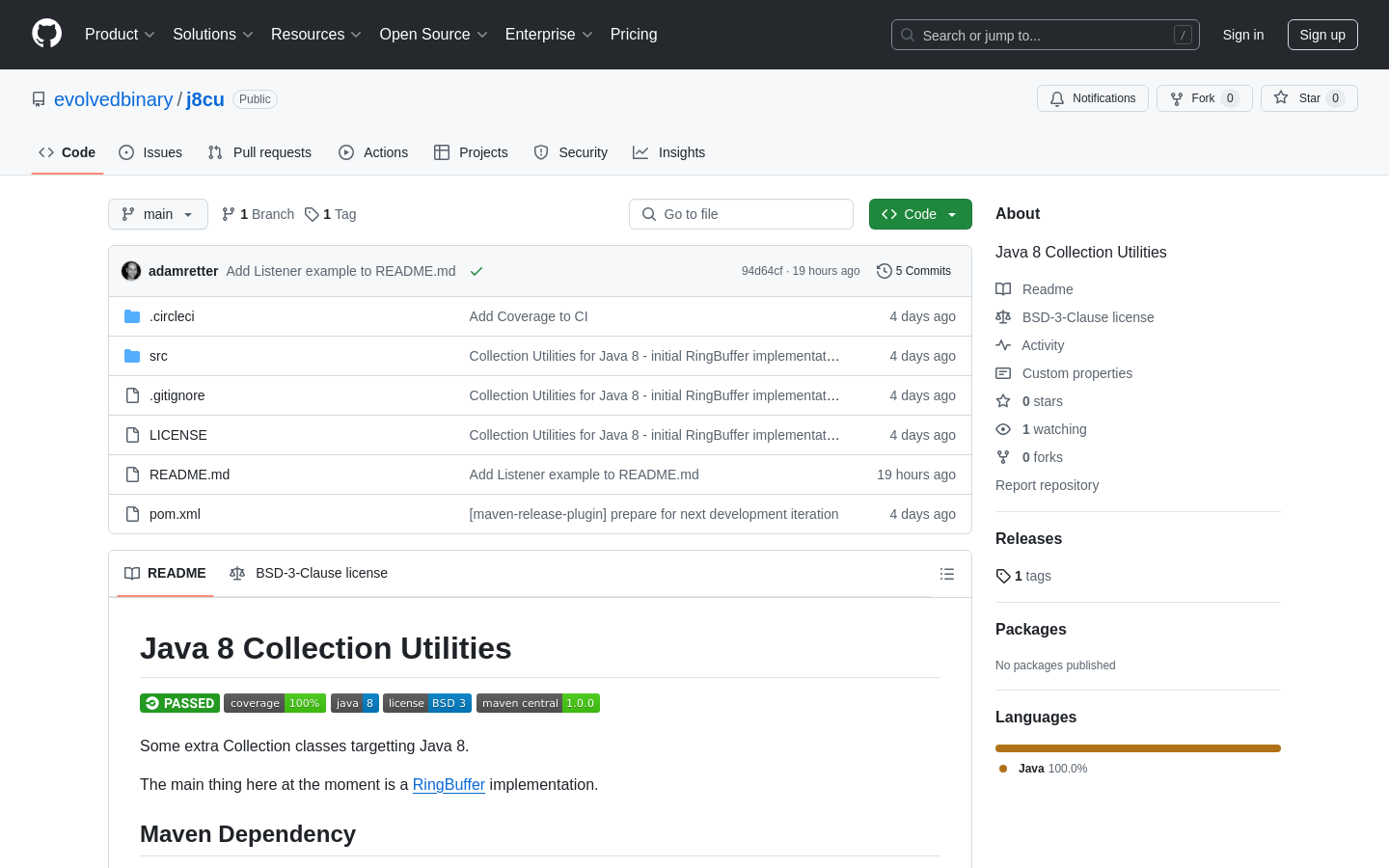
Task: Click Report repository link
Action: click(x=1047, y=485)
